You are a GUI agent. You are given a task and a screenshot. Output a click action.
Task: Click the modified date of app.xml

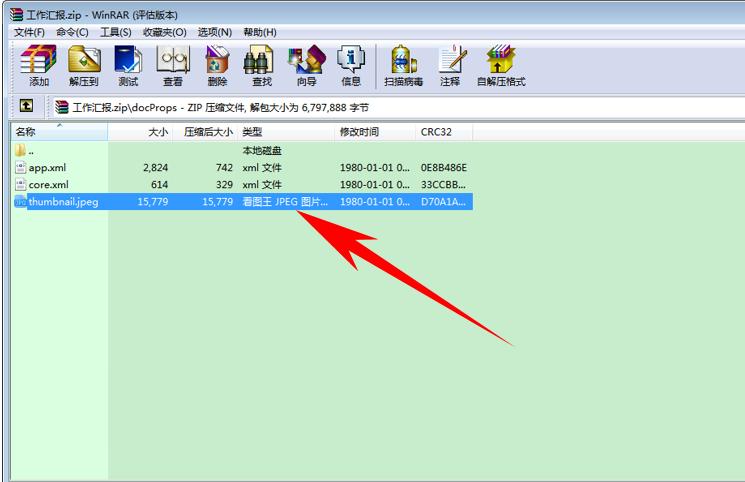(374, 168)
